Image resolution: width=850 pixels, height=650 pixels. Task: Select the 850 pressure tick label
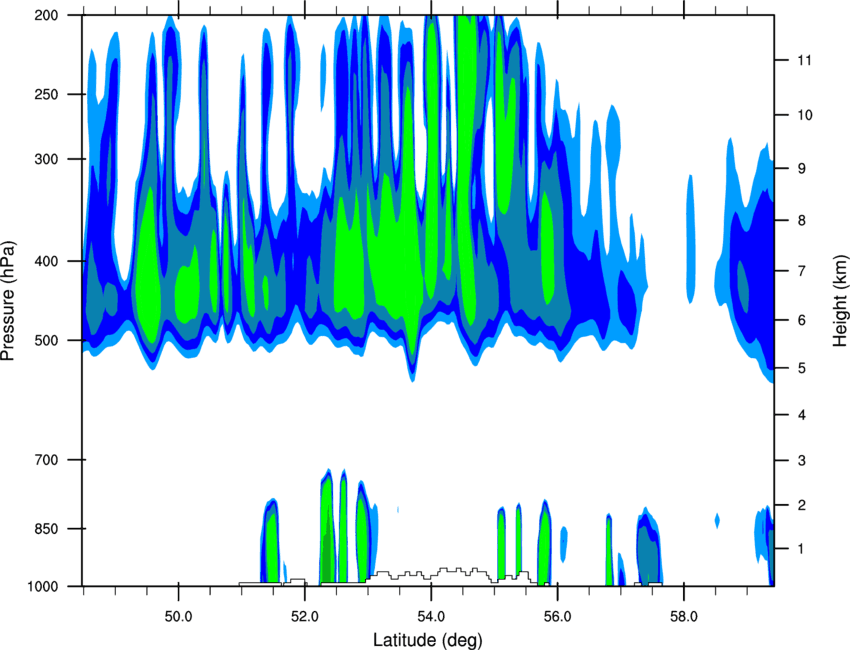46,529
